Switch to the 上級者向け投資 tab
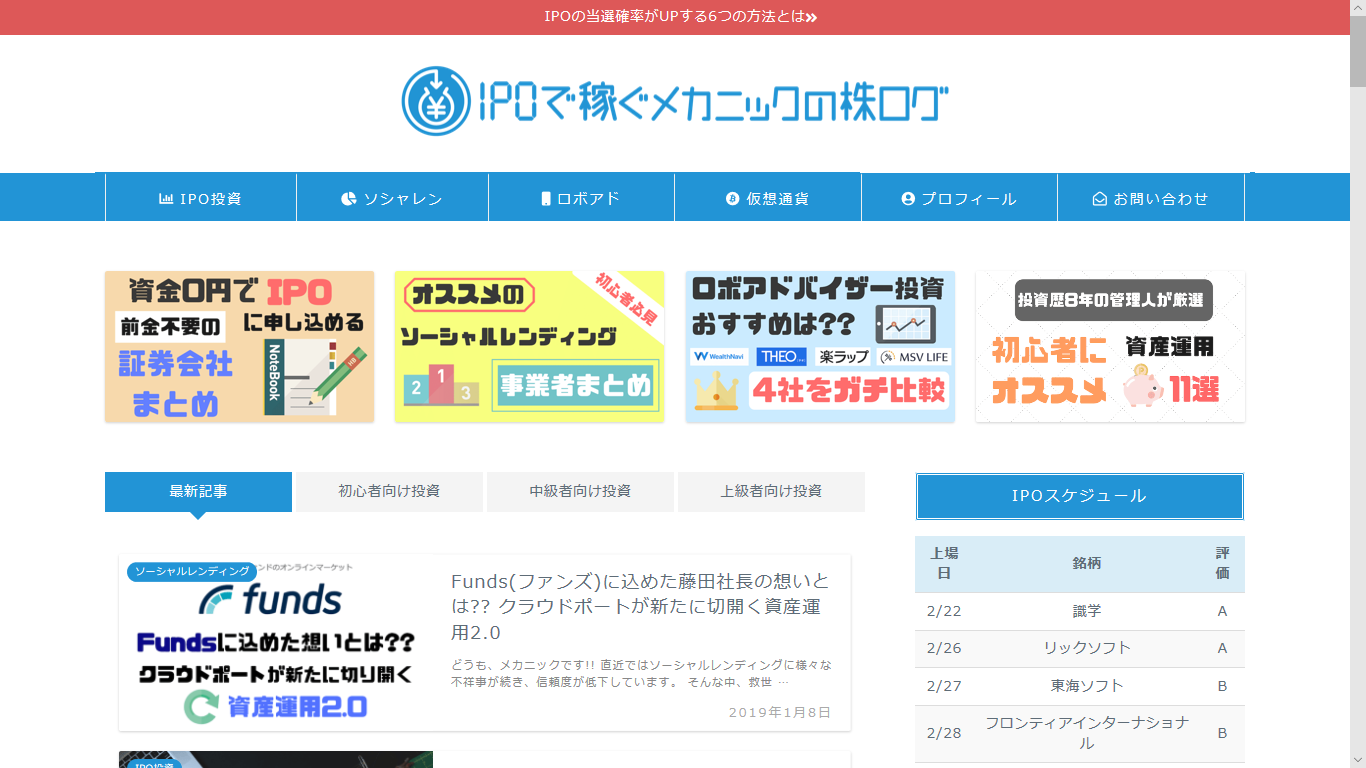 pyautogui.click(x=771, y=492)
